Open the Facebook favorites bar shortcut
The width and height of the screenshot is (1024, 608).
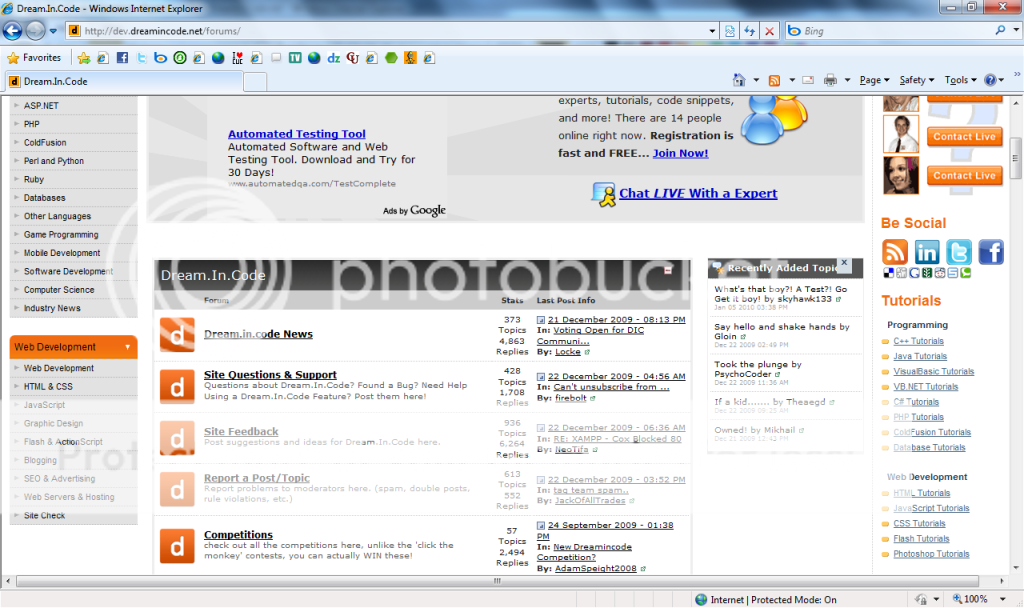click(x=122, y=57)
